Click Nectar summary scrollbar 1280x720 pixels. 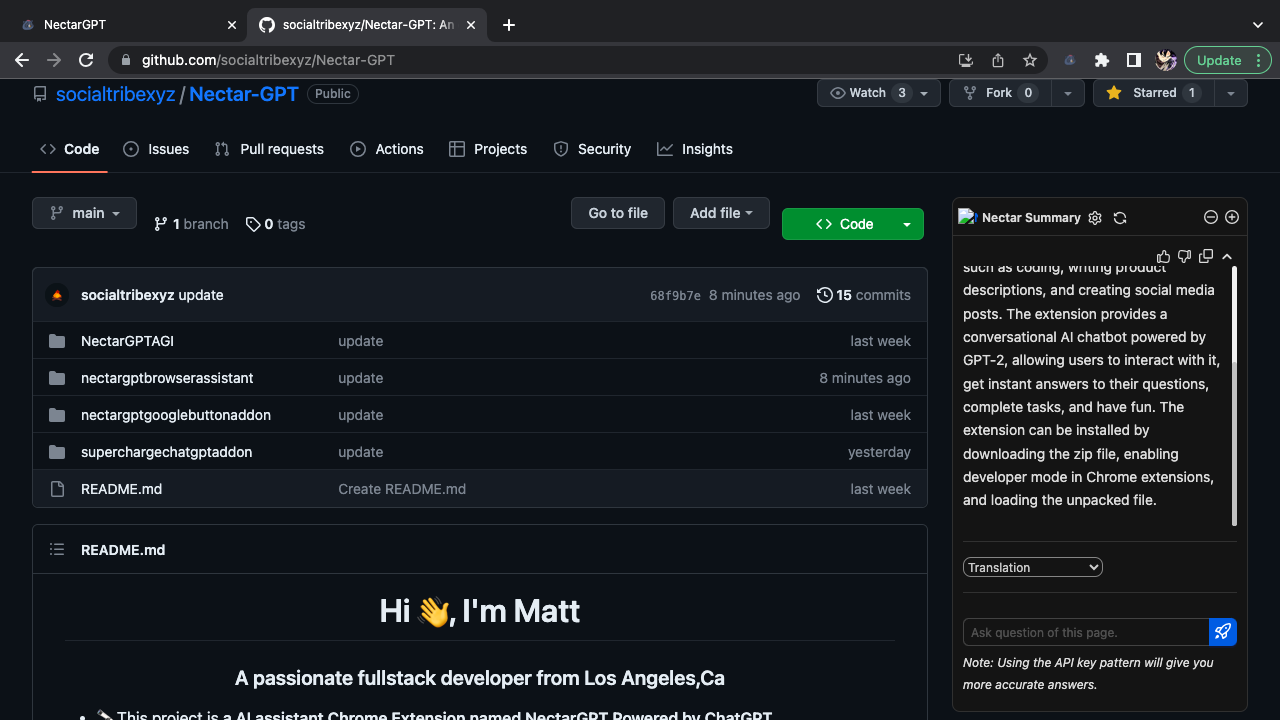1234,395
